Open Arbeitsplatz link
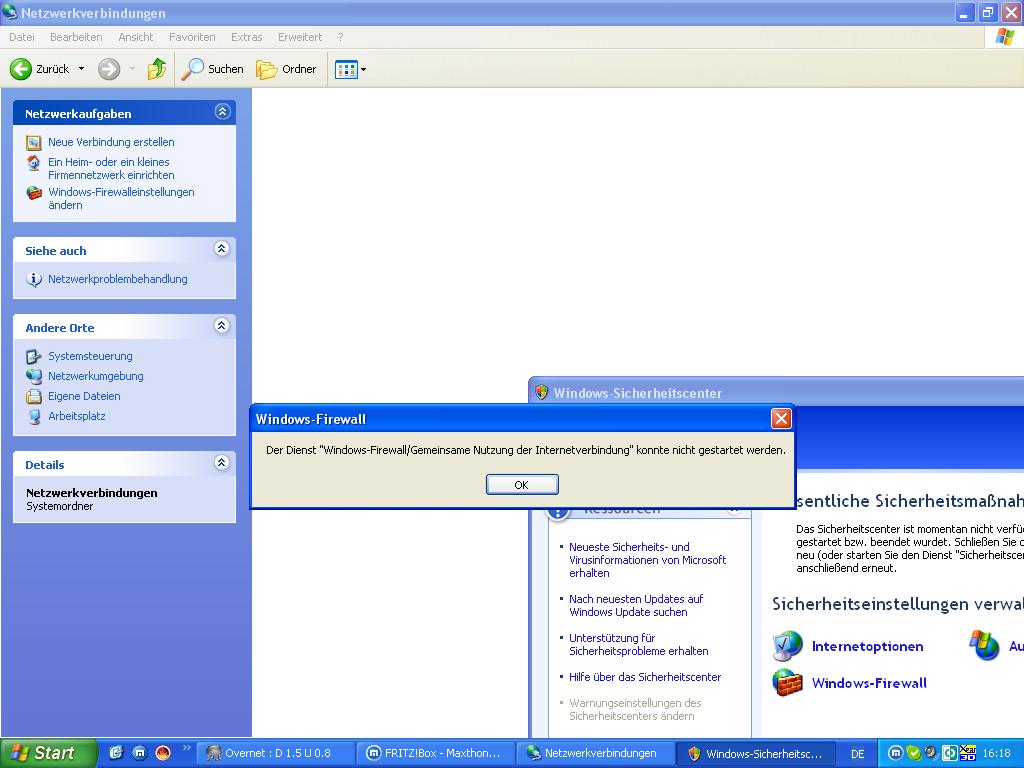 click(76, 416)
